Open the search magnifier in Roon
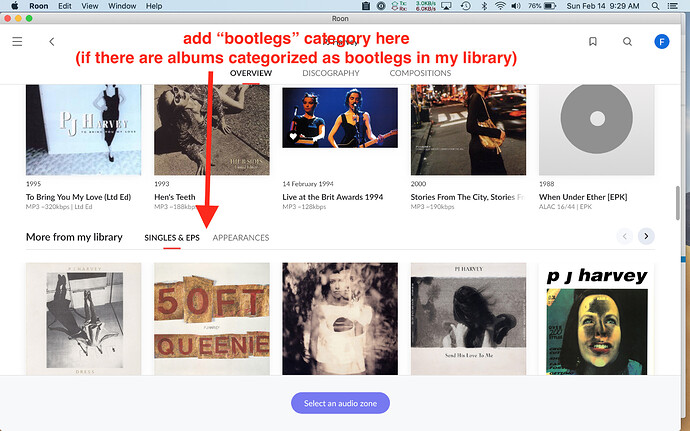This screenshot has height=431, width=690. point(628,41)
